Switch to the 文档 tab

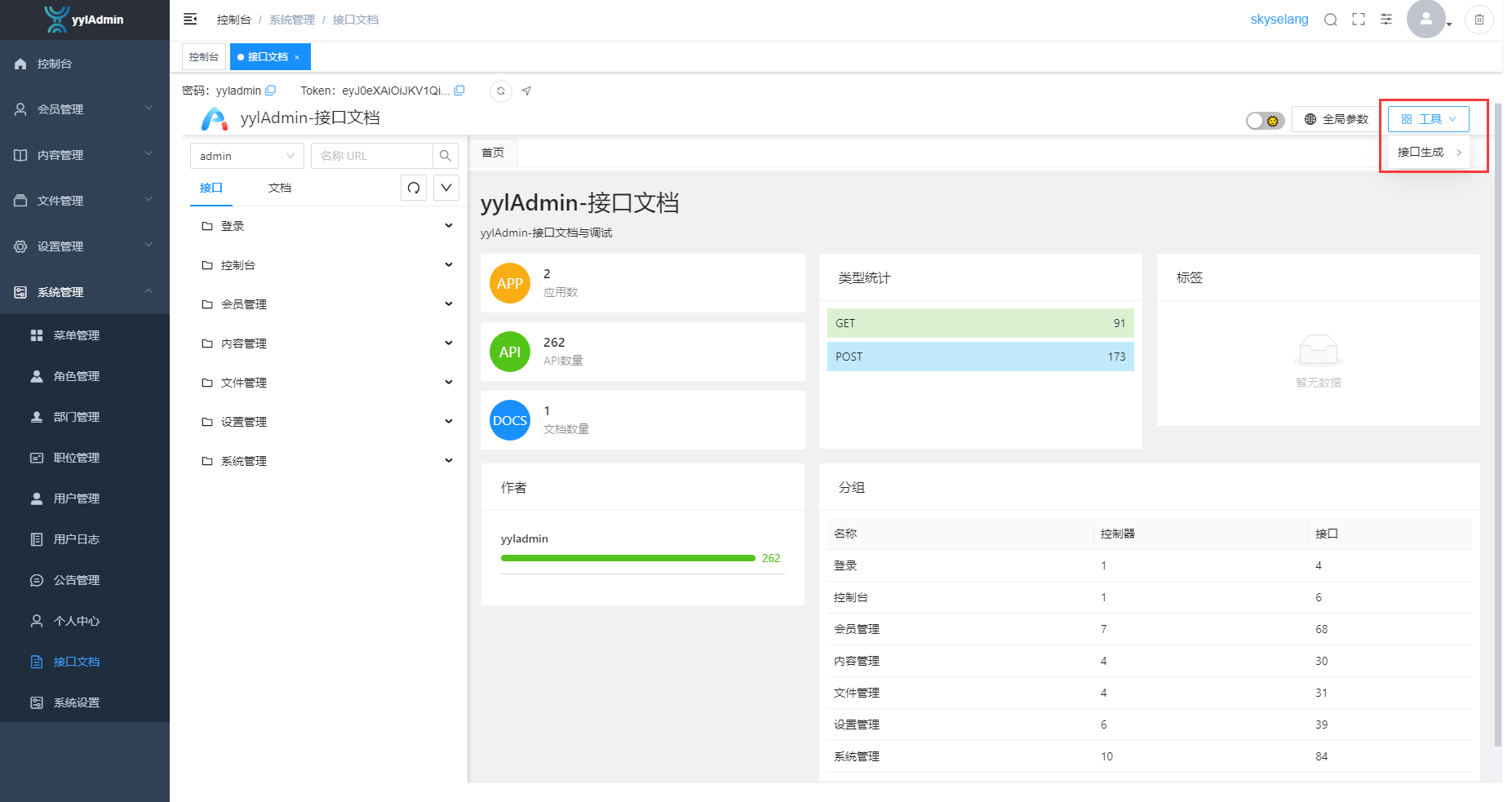click(279, 188)
